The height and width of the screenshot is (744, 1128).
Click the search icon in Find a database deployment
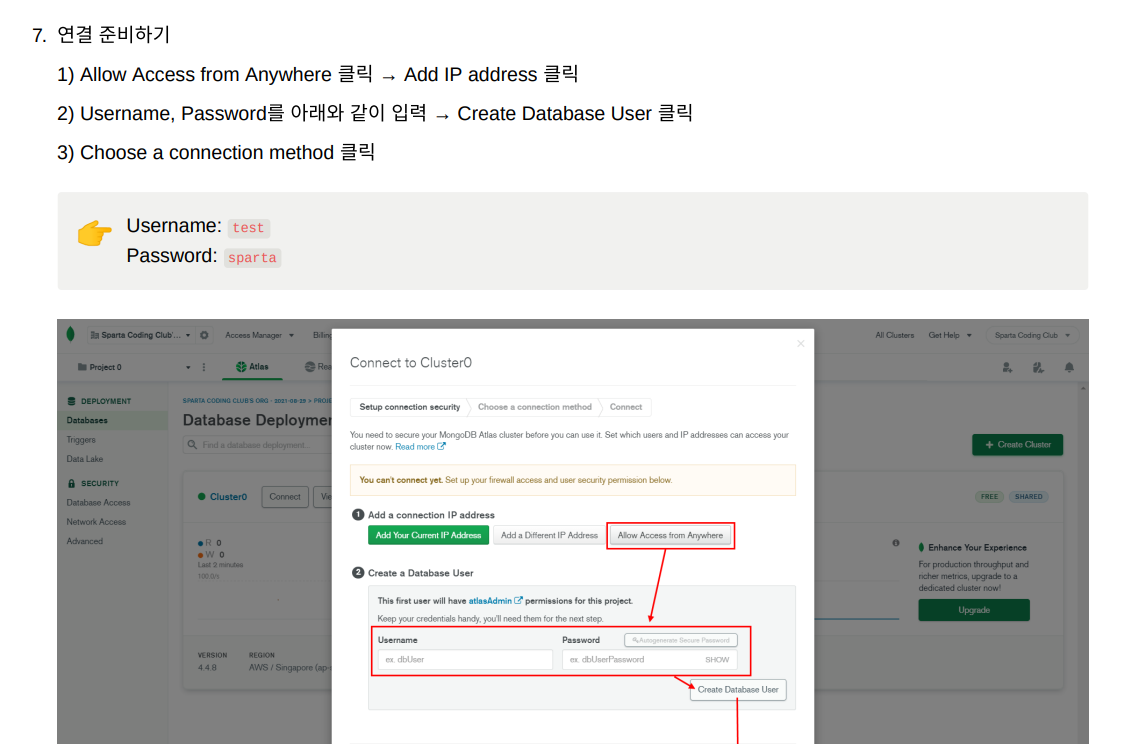tap(193, 445)
